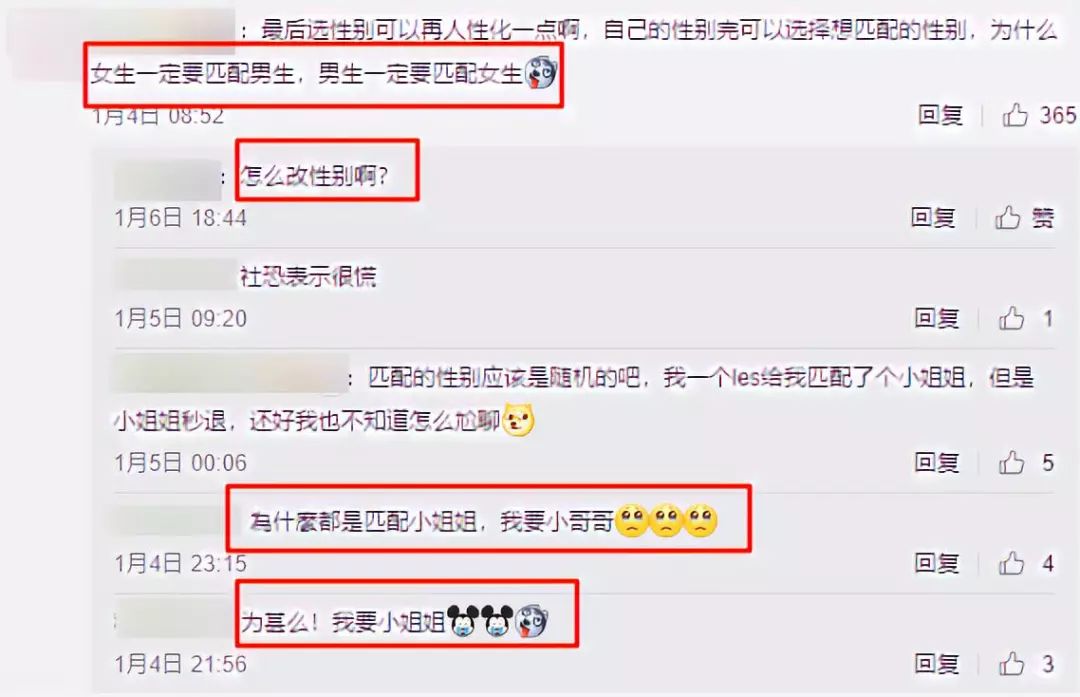
Task: Click 回复 on the 1月4日 08:52 comment
Action: click(x=940, y=114)
